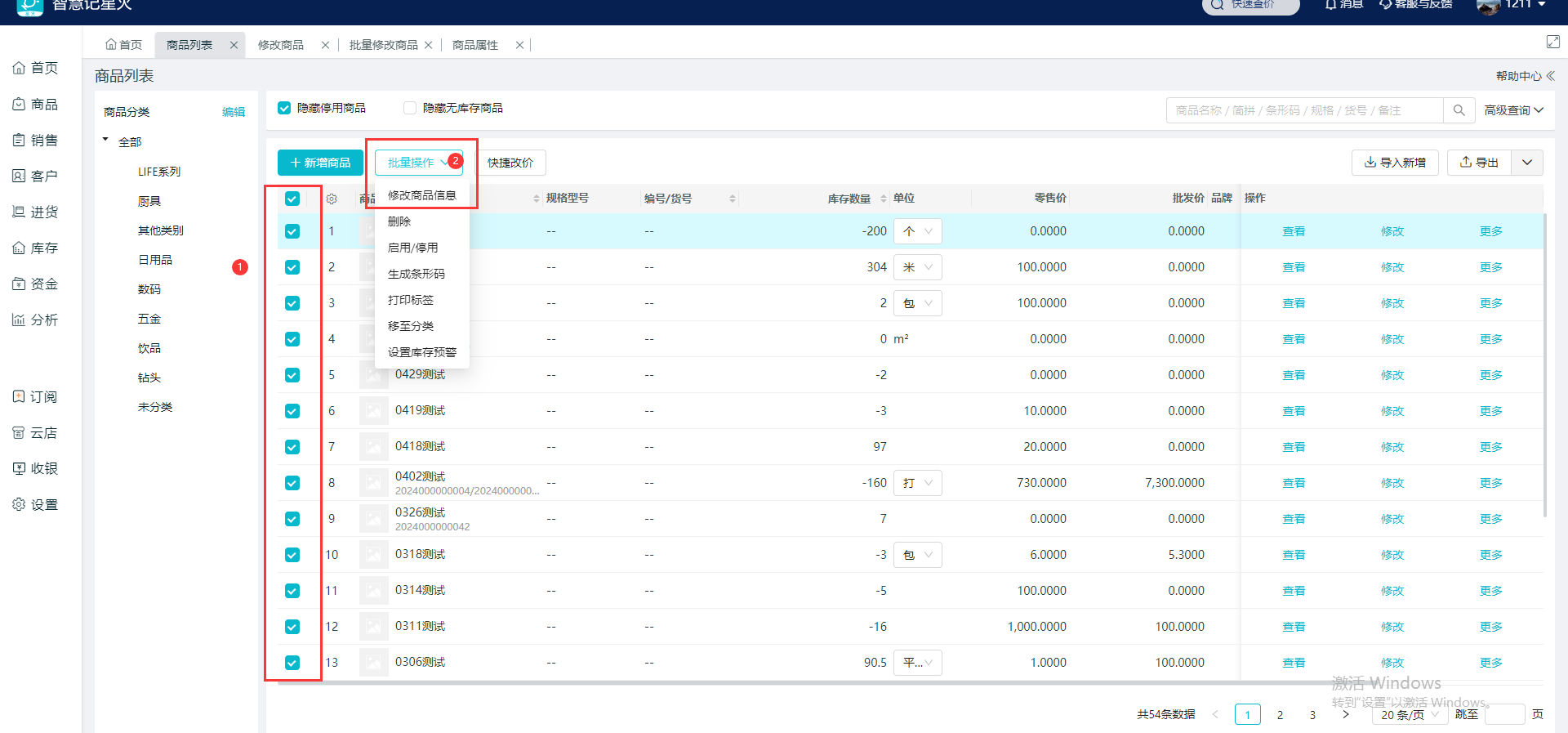Screen dimensions: 1568x733
Task: Close the 批量修改商品 tab
Action: click(x=428, y=45)
